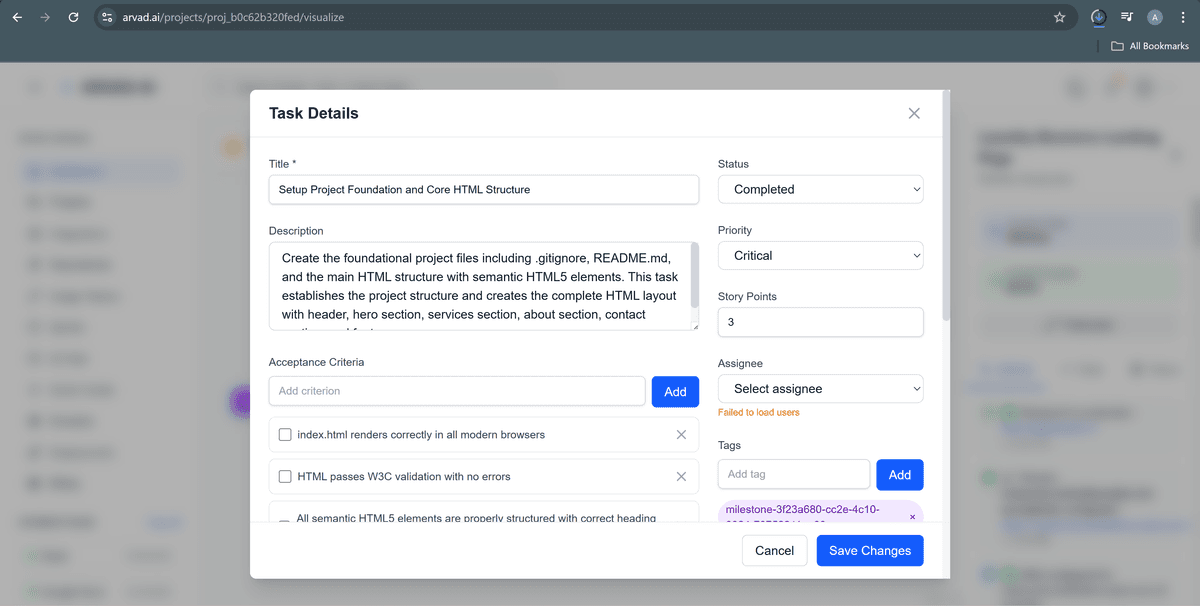Dismiss the Task Details dialog with its X
The height and width of the screenshot is (606, 1200).
(x=913, y=113)
